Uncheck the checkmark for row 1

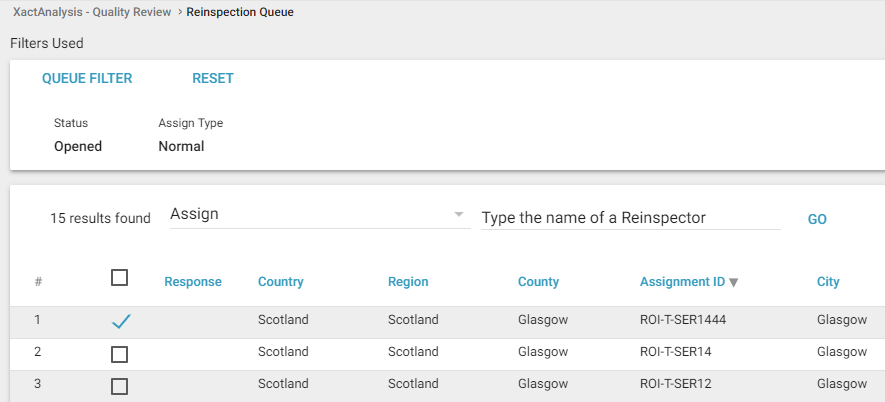[x=120, y=321]
